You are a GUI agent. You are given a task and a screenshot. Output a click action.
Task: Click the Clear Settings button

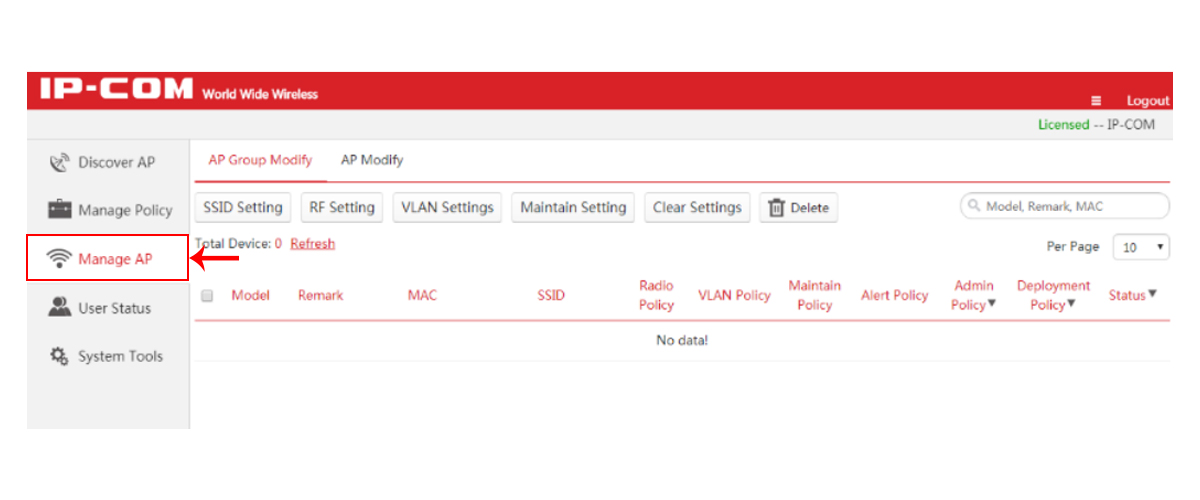pyautogui.click(x=697, y=207)
